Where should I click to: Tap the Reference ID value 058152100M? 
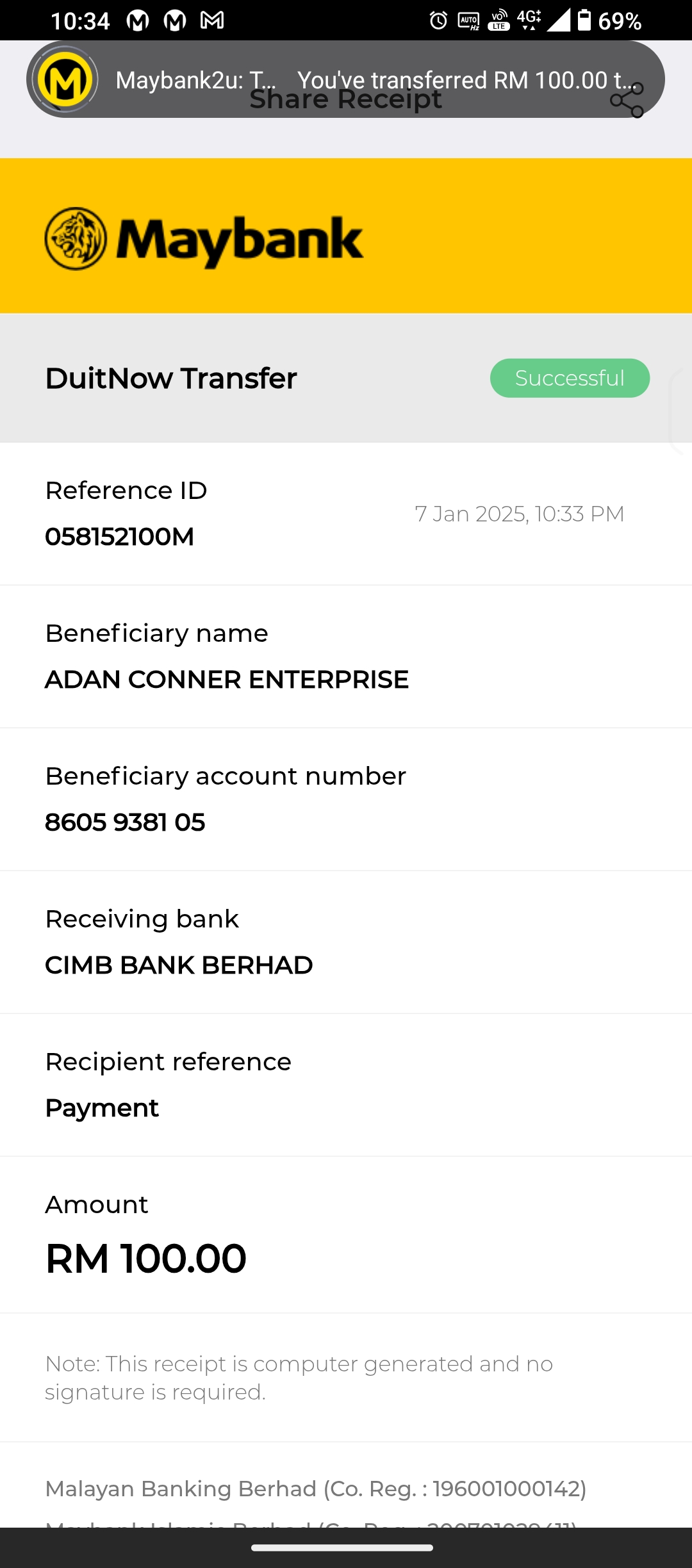[119, 537]
